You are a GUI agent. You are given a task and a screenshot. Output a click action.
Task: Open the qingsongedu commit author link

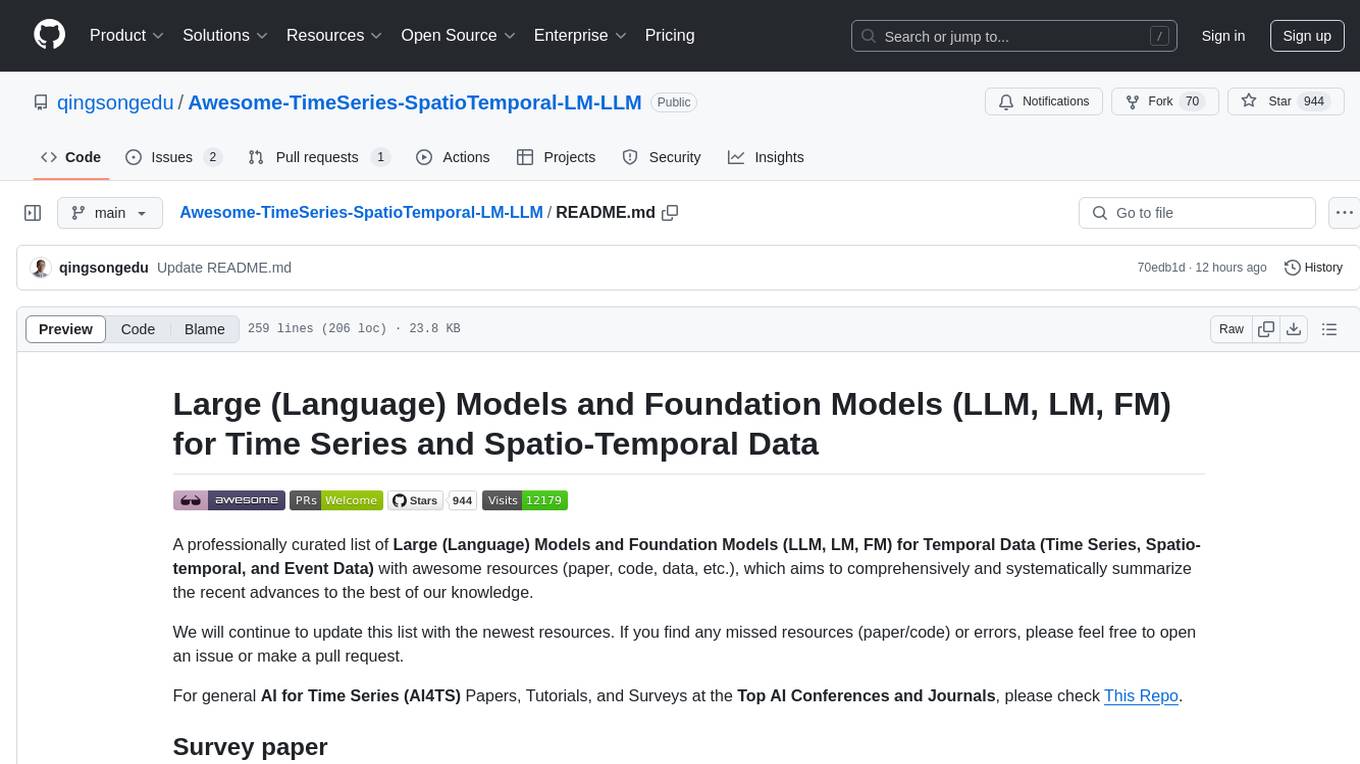pyautogui.click(x=104, y=268)
